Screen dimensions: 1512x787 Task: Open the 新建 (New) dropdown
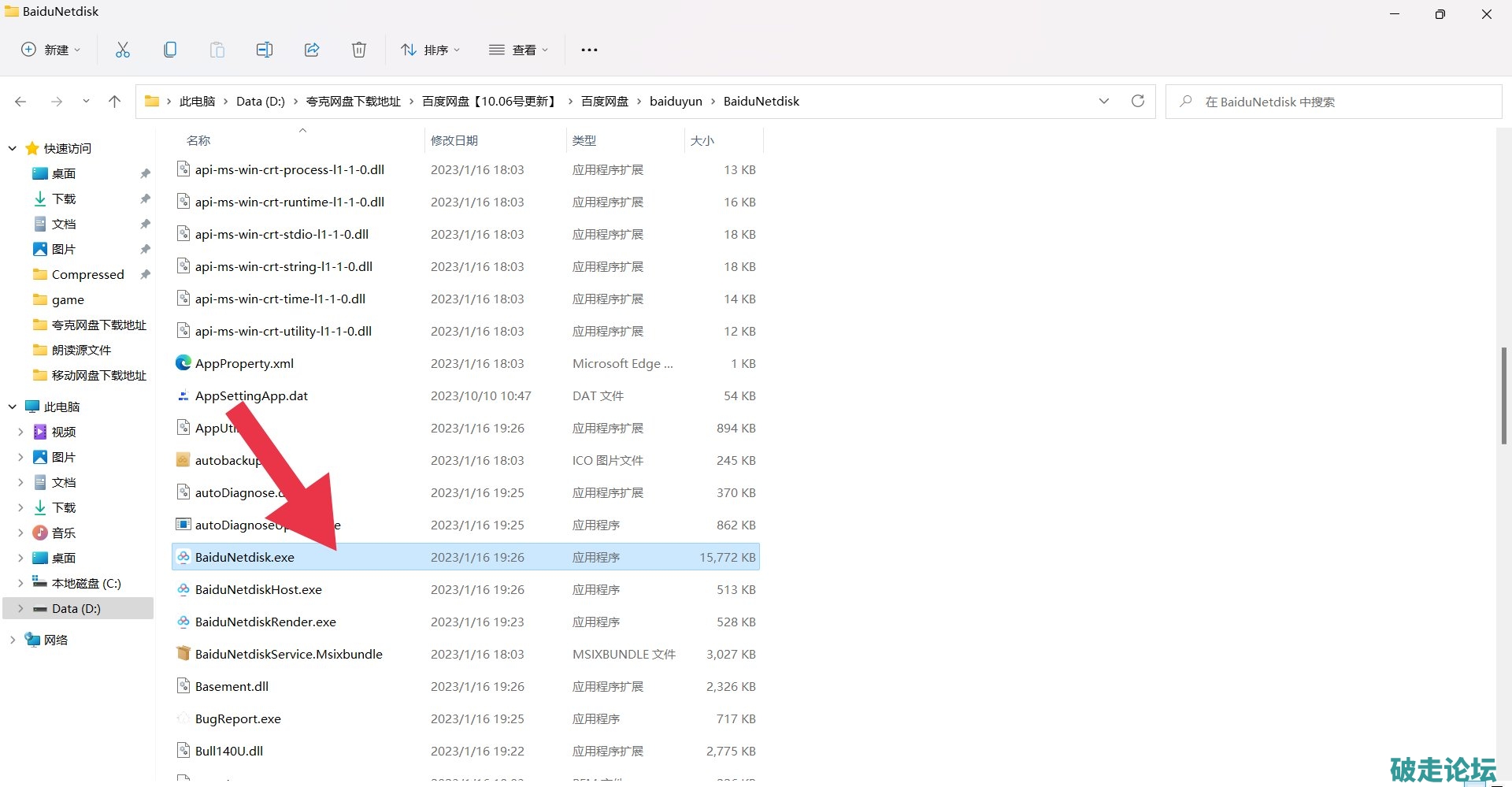tap(51, 50)
